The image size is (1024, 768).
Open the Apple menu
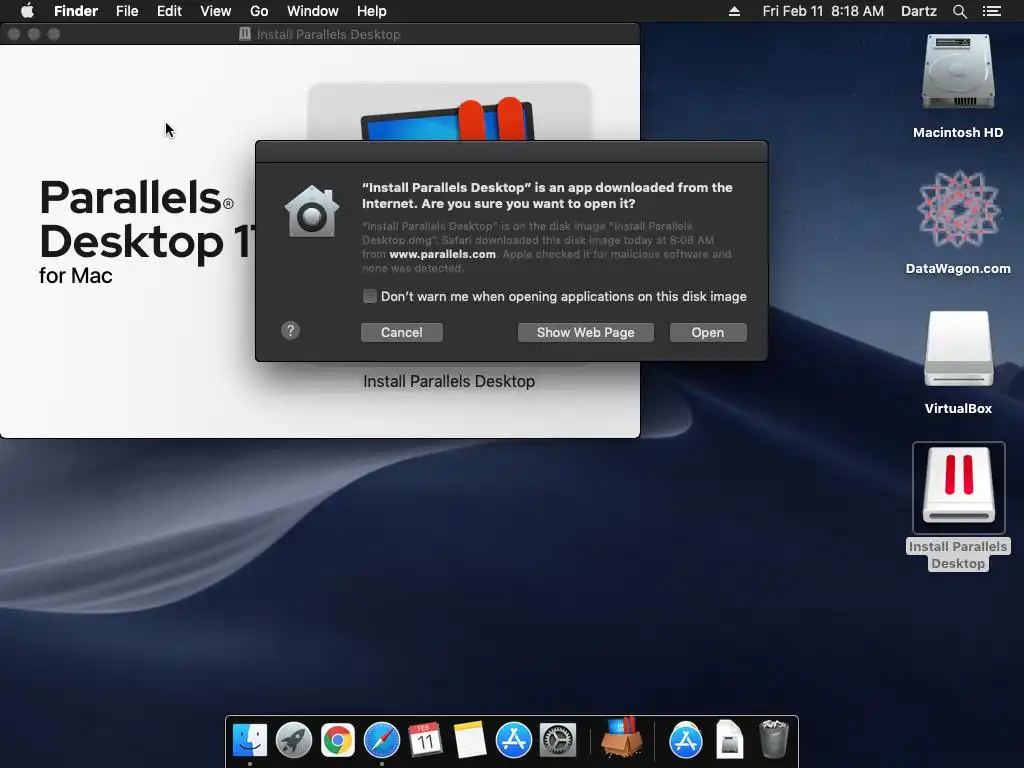pos(27,11)
